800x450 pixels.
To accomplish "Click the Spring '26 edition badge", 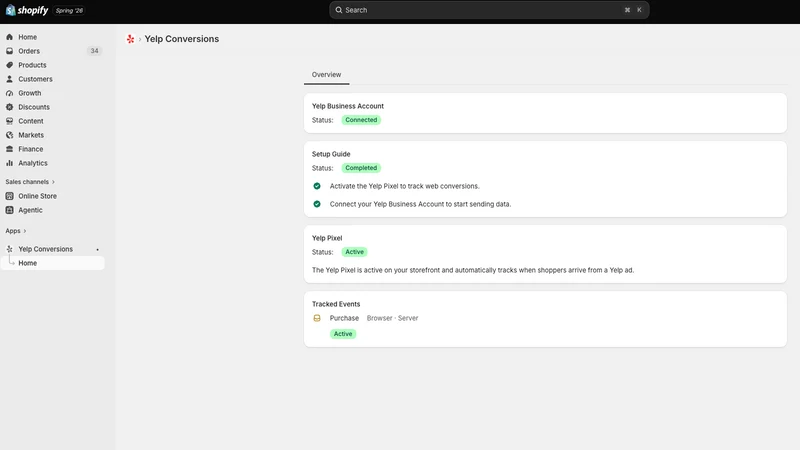I will (x=69, y=10).
